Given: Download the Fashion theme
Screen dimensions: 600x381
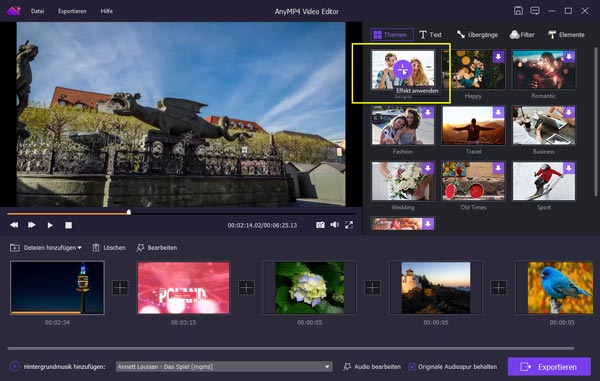Looking at the screenshot, I should point(428,112).
